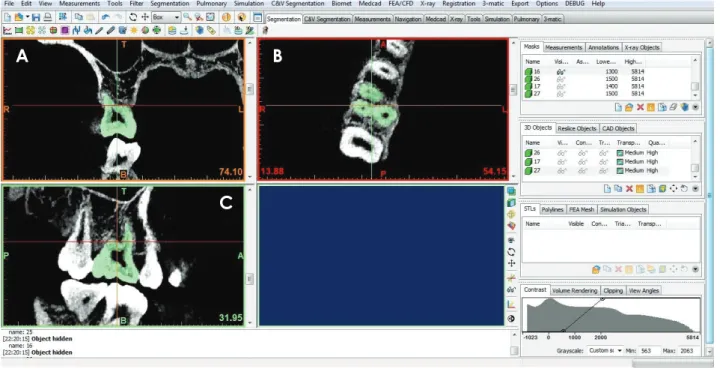Click the Undo arrow icon
Screen dimensions: 720x369
pos(106,17)
